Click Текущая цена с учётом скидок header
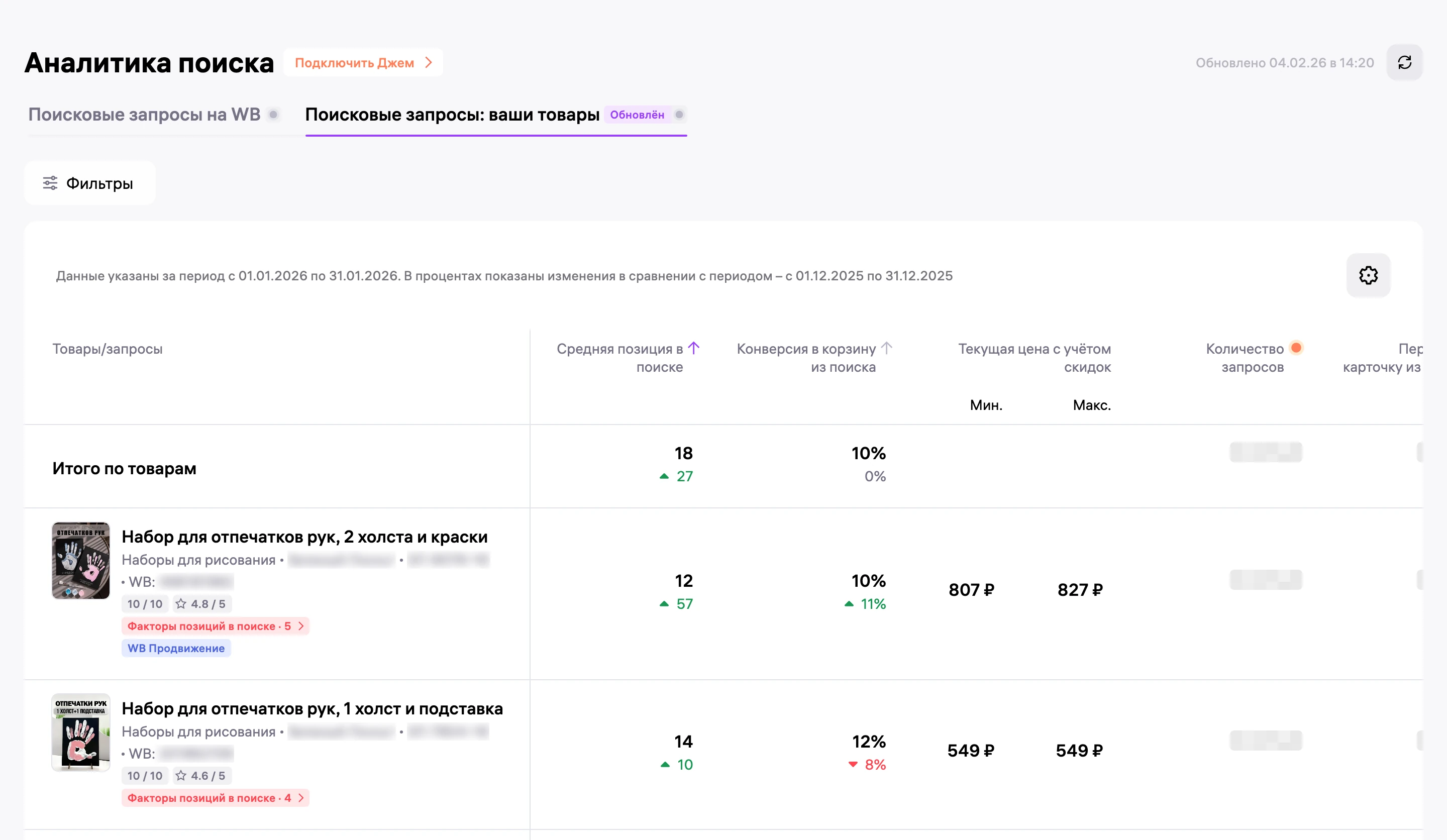Screen dimensions: 1447x840 1034,358
